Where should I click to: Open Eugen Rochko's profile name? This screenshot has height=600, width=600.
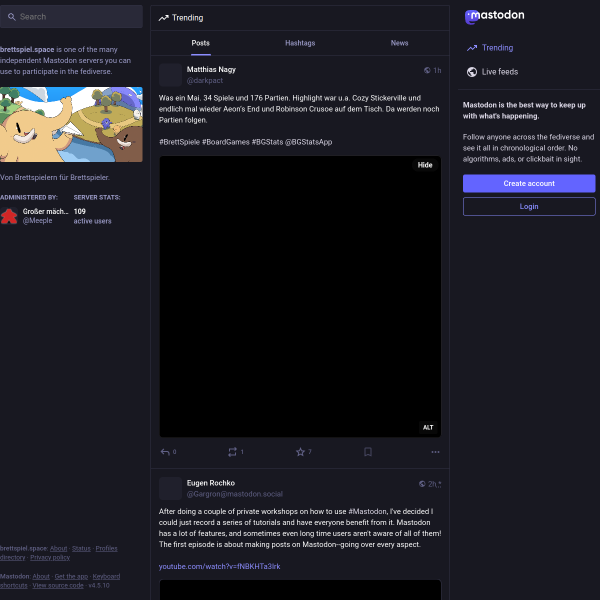pos(211,483)
